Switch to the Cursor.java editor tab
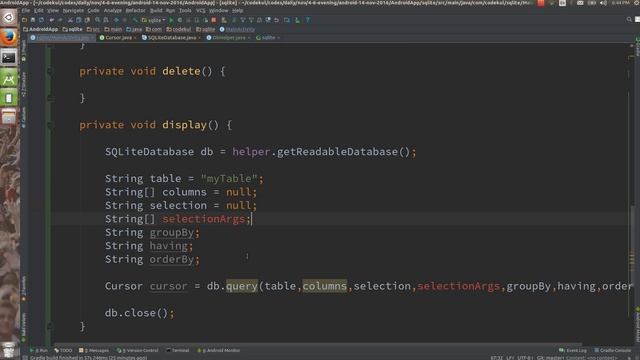 point(118,38)
